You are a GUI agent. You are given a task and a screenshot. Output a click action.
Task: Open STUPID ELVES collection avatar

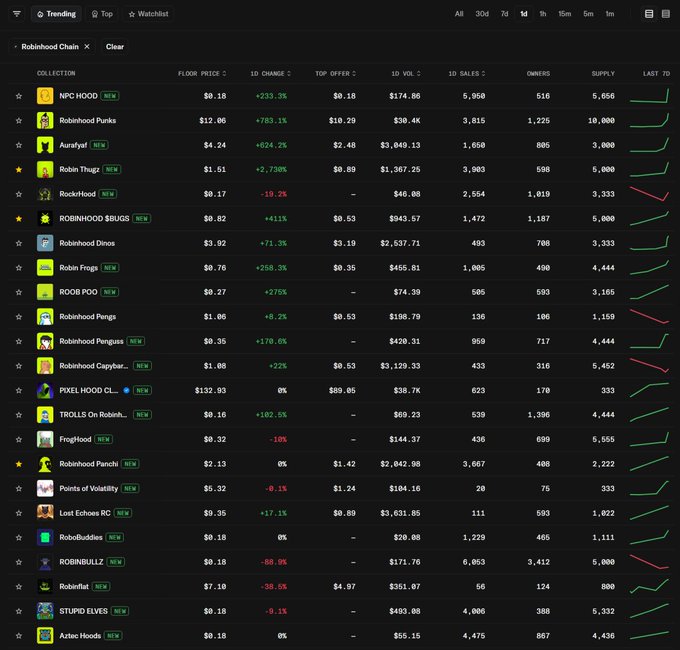45,611
